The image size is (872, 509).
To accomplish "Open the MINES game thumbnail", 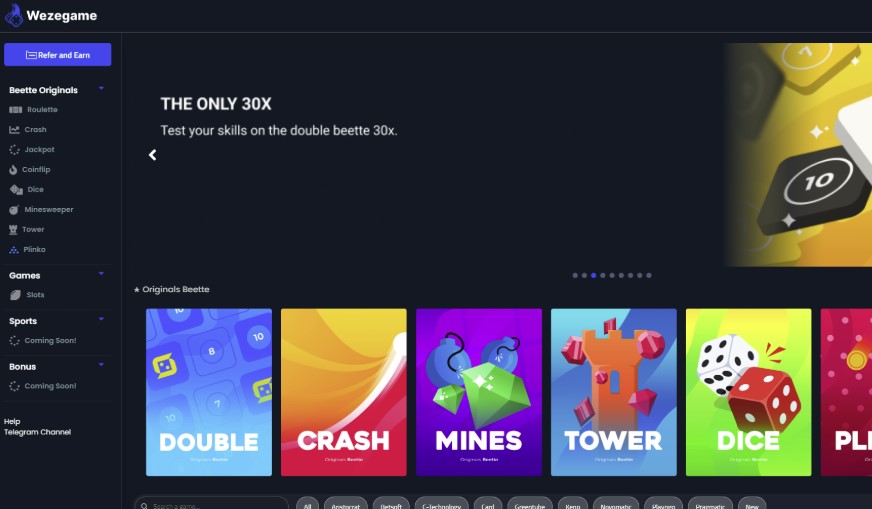I will (479, 392).
